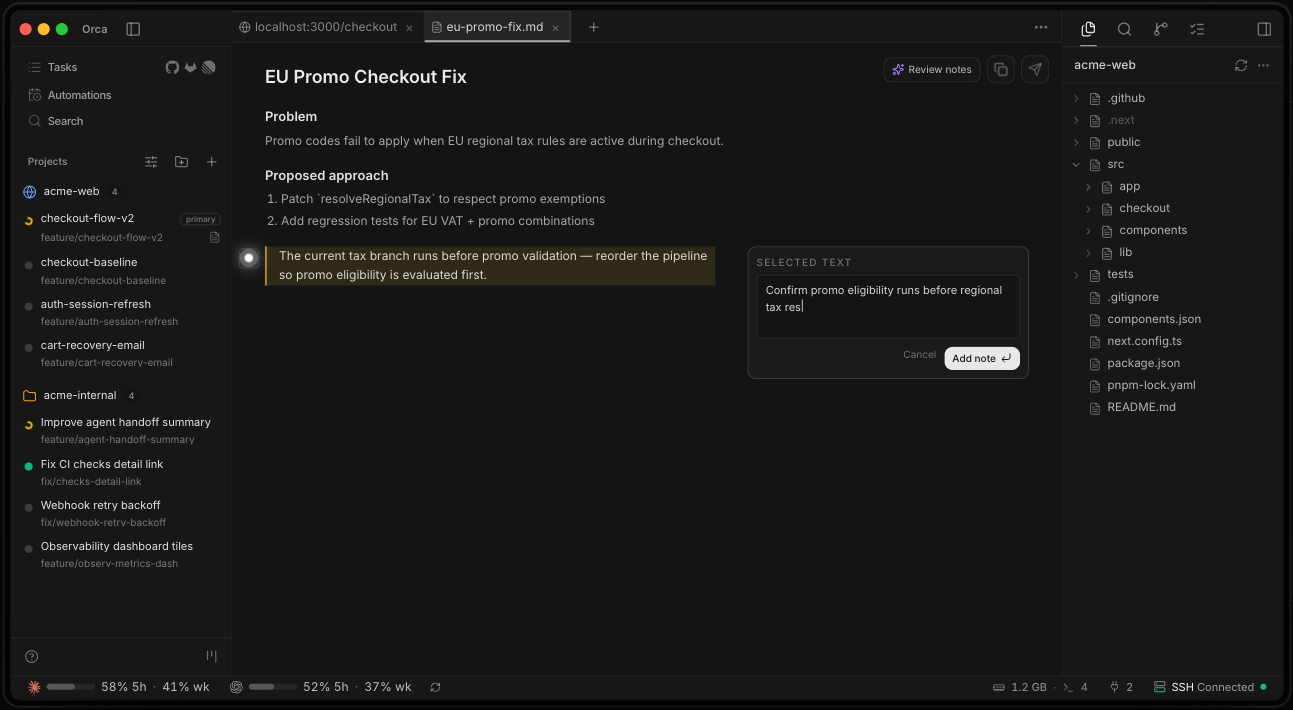The height and width of the screenshot is (710, 1293).
Task: Close the eu-promo-fix.md tab
Action: [558, 28]
